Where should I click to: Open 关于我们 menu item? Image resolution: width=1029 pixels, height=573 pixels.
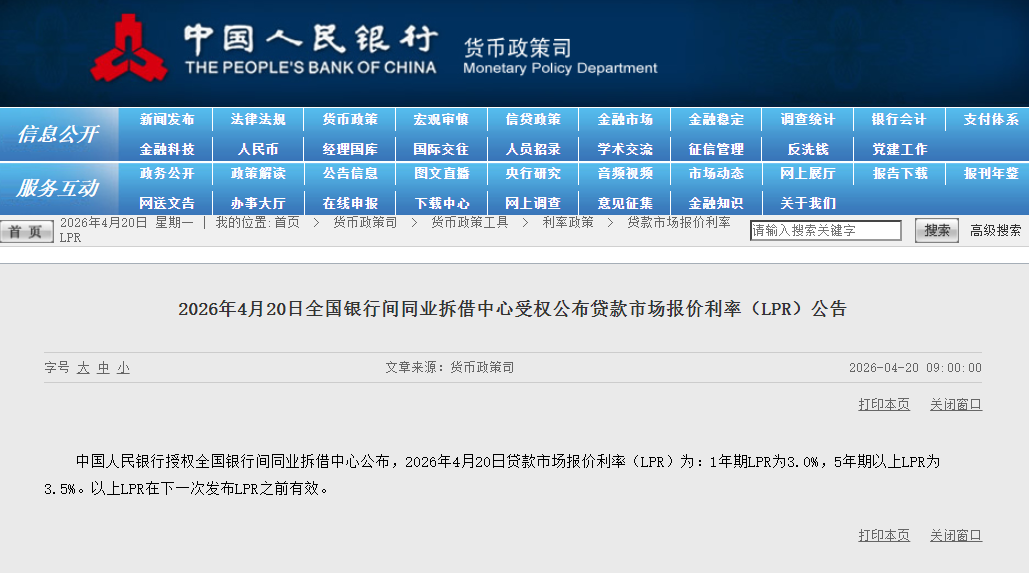808,203
